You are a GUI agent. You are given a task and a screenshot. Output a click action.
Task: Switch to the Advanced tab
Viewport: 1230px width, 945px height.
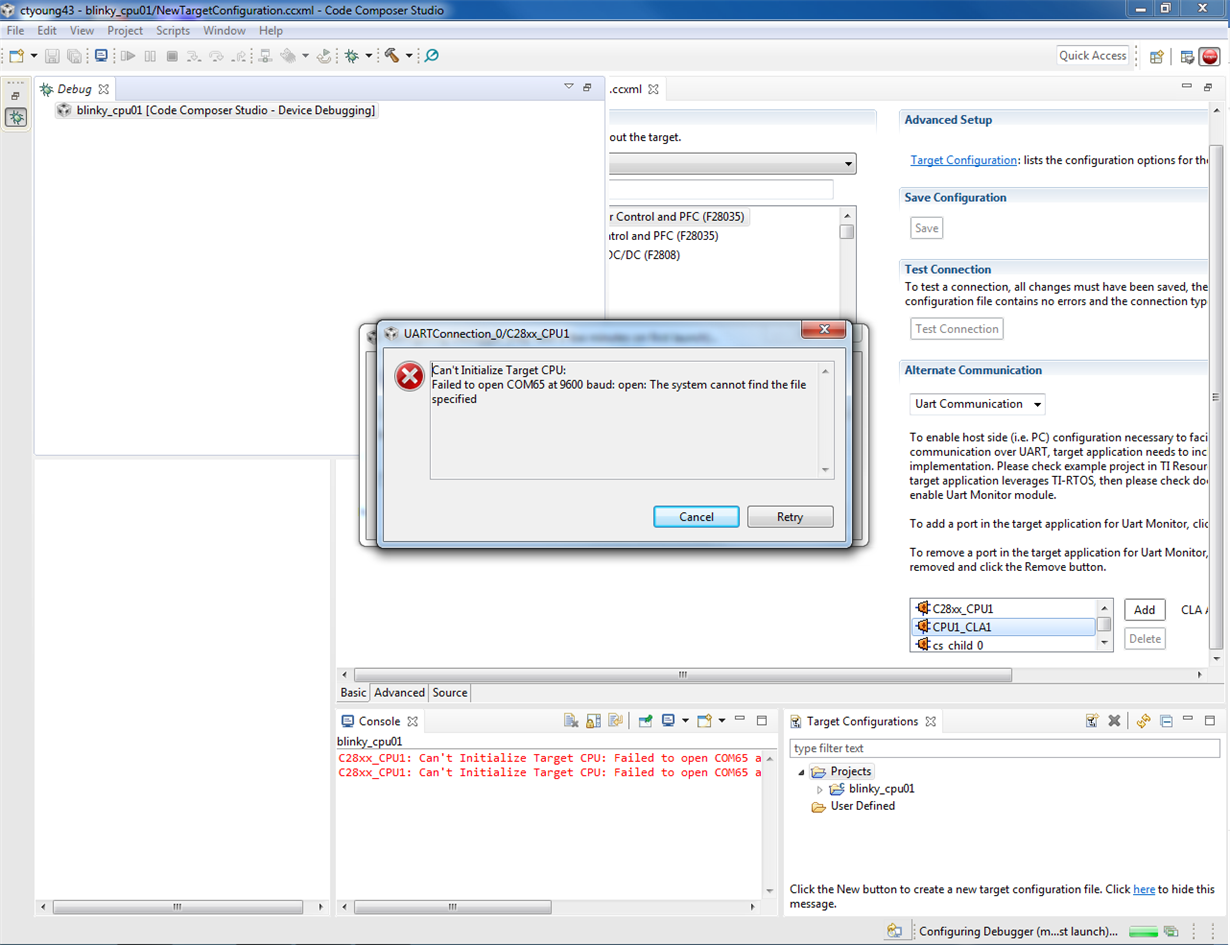[x=400, y=692]
